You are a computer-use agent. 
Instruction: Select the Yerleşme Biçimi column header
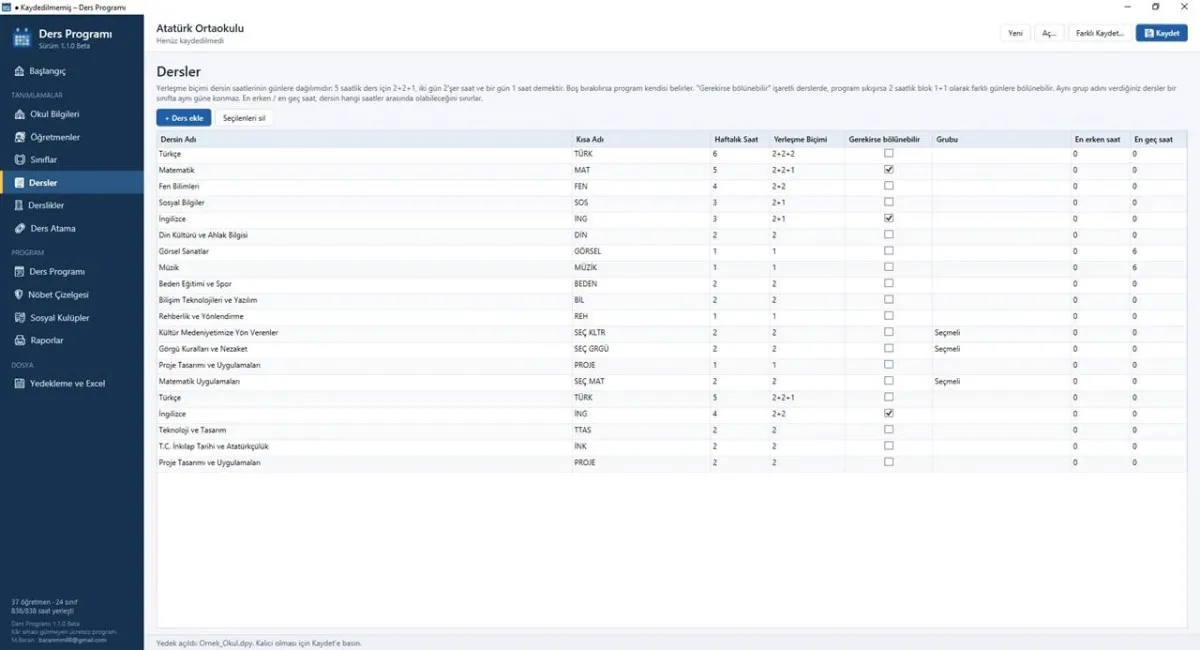tap(806, 139)
